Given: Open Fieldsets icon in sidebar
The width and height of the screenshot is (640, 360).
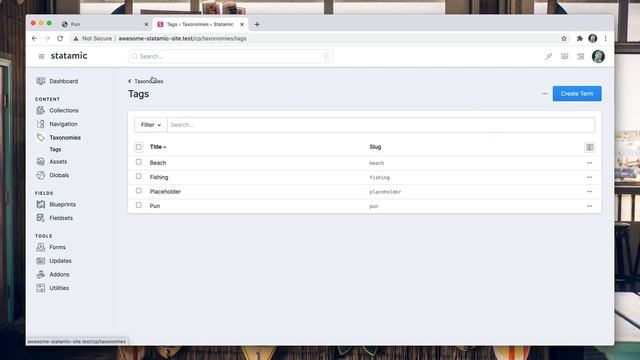Looking at the screenshot, I should coord(40,218).
